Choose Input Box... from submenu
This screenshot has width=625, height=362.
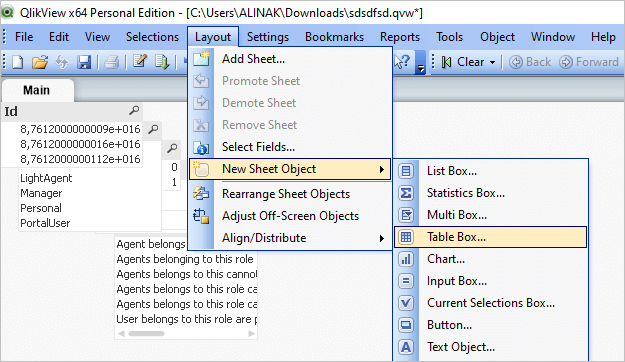point(490,281)
